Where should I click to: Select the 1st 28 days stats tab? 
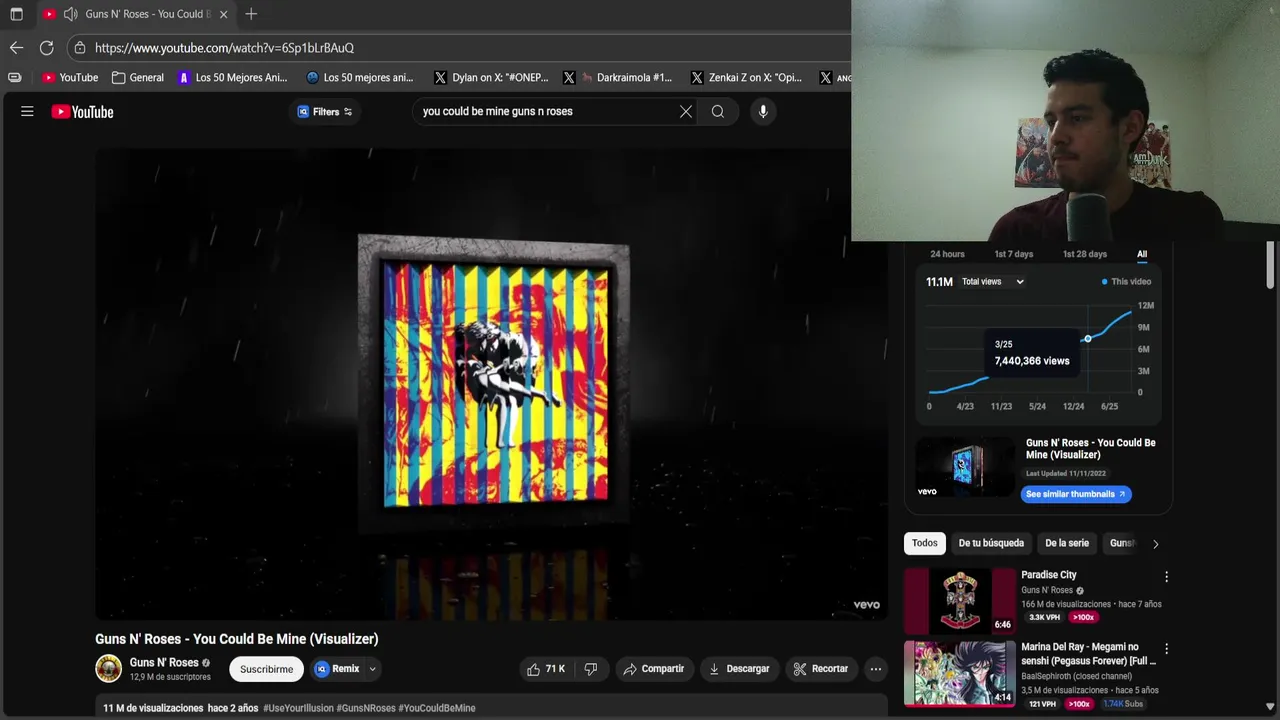pyautogui.click(x=1084, y=254)
